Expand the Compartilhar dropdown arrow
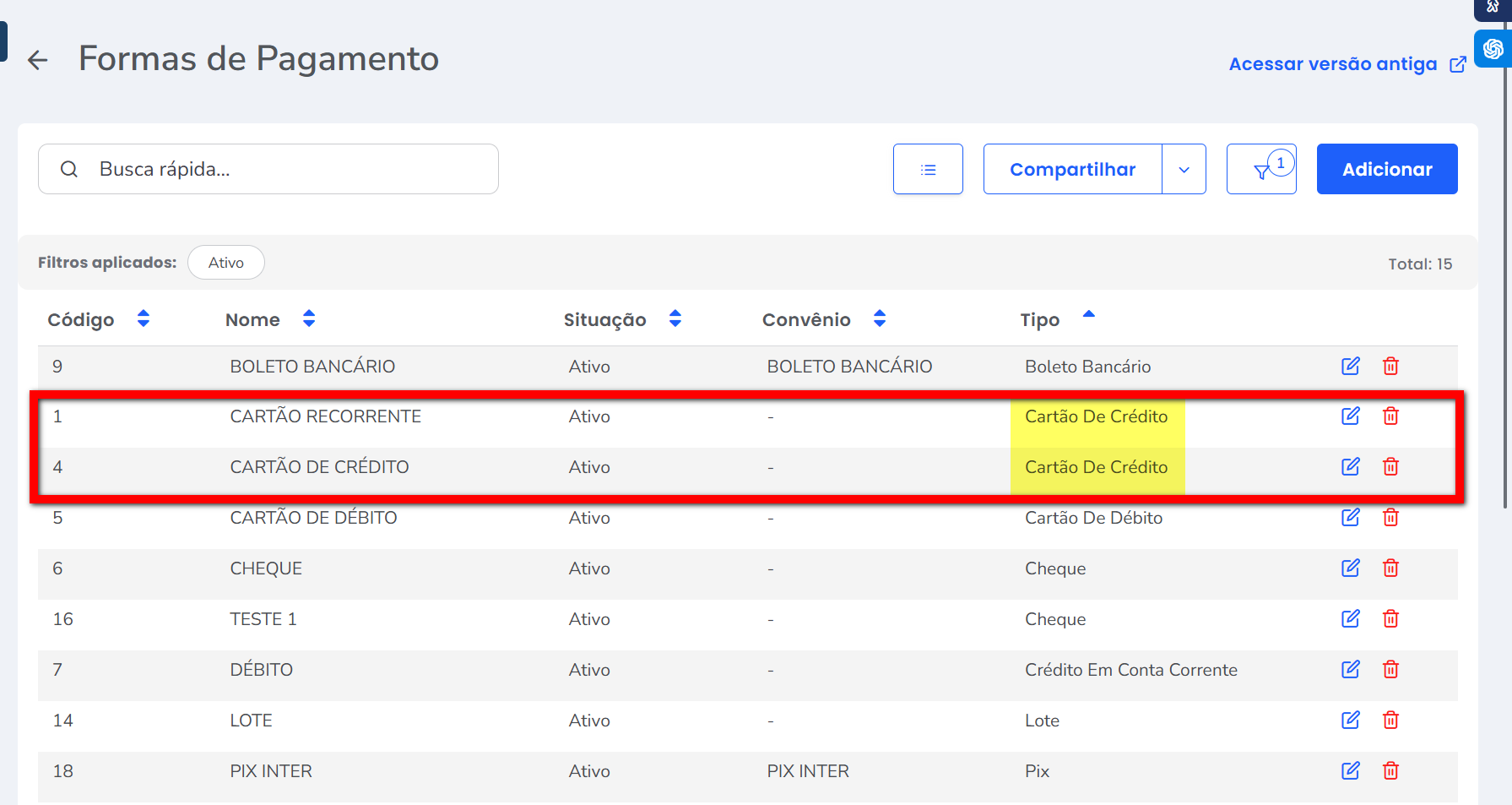This screenshot has width=1512, height=805. tap(1184, 170)
